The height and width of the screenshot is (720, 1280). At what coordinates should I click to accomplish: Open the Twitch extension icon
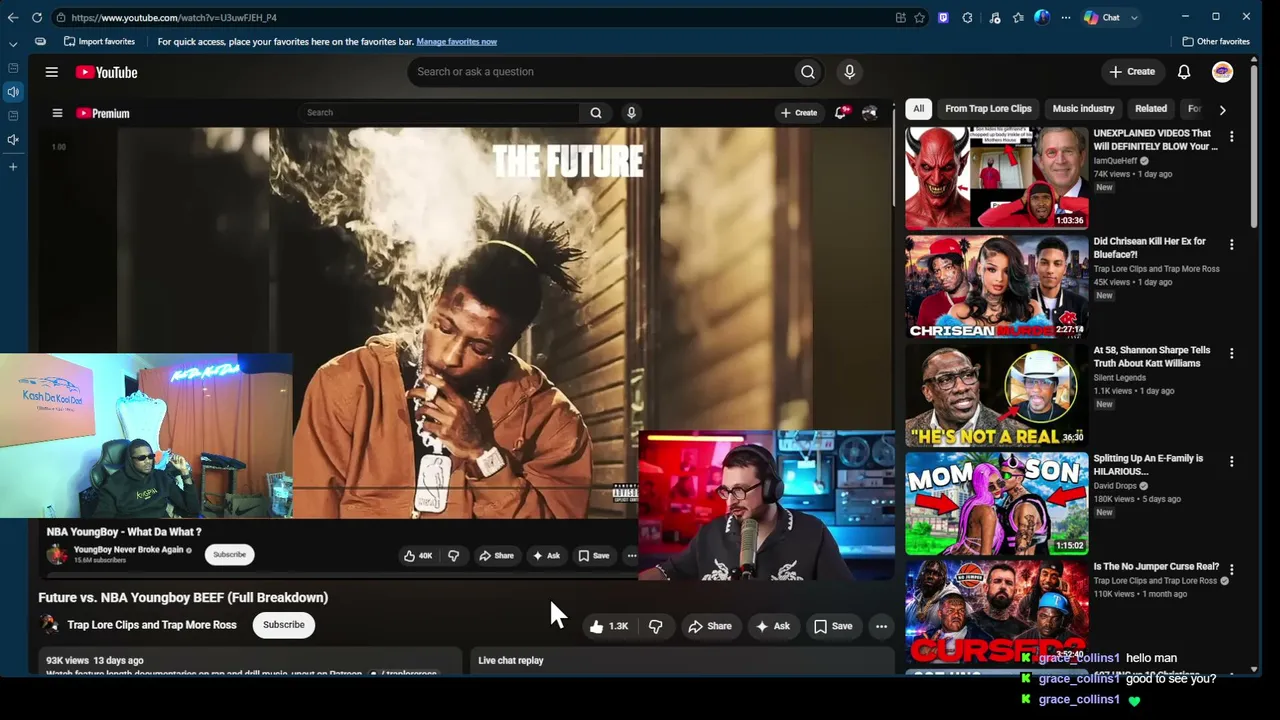click(x=943, y=17)
